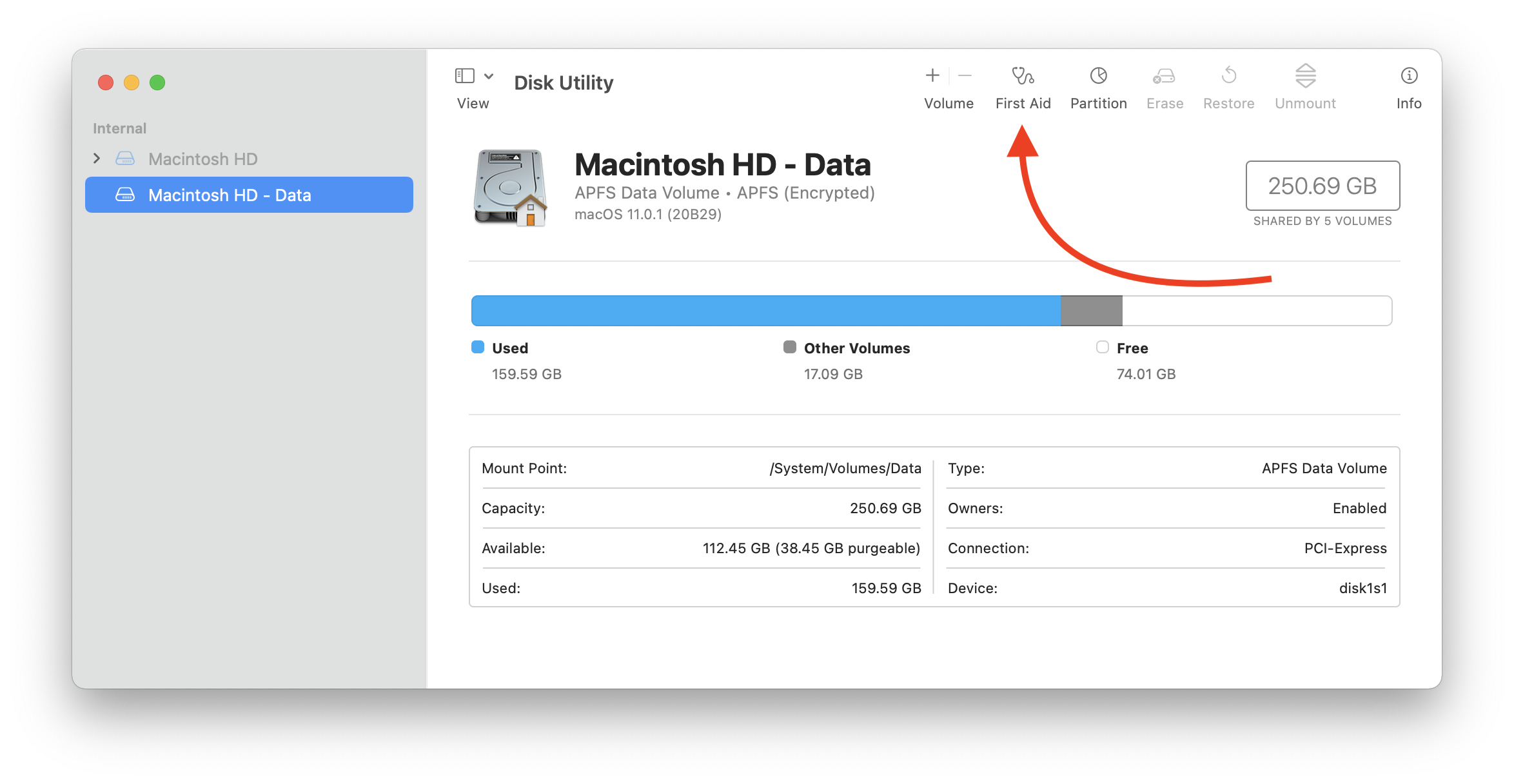Open the Partition tool
Image resolution: width=1514 pixels, height=784 pixels.
pyautogui.click(x=1098, y=76)
